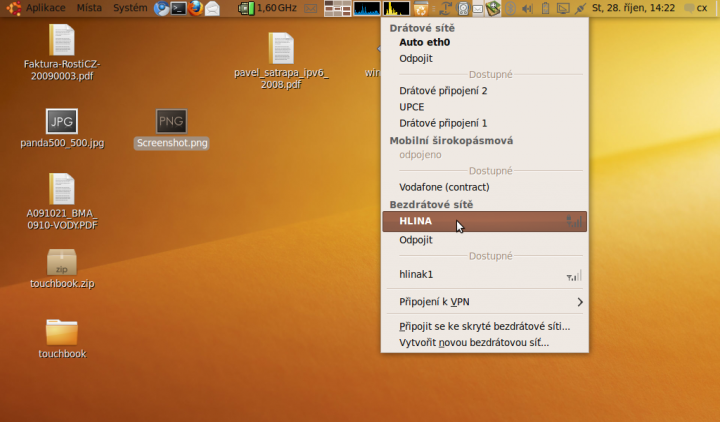Choose Drátové připojení 2

coord(484,90)
